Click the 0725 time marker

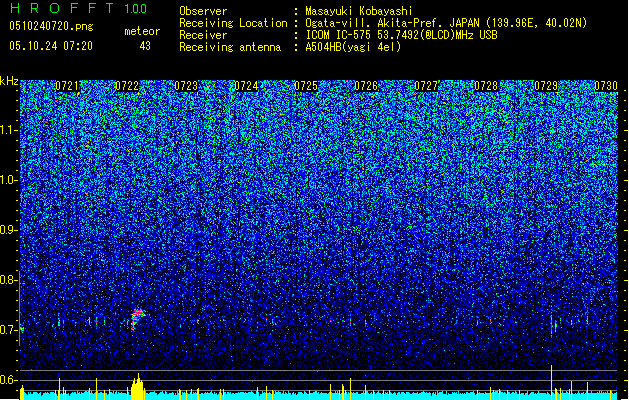pos(306,86)
